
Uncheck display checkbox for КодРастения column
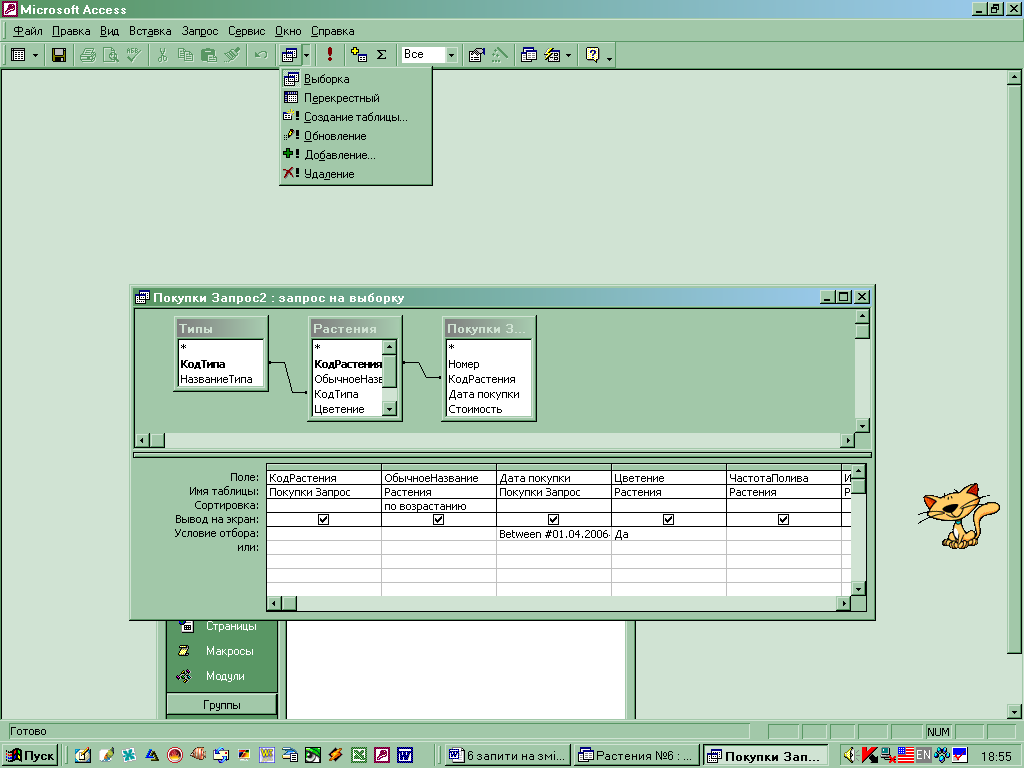[323, 520]
